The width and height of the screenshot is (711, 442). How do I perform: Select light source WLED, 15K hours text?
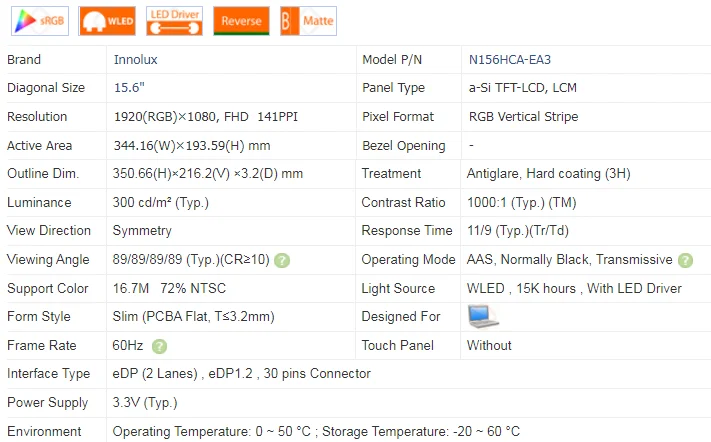521,288
